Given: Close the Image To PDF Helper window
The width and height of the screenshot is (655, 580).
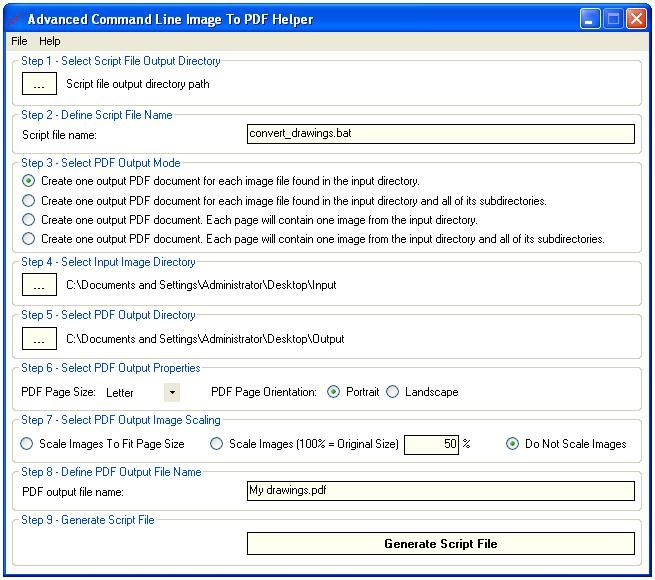Looking at the screenshot, I should 636,19.
